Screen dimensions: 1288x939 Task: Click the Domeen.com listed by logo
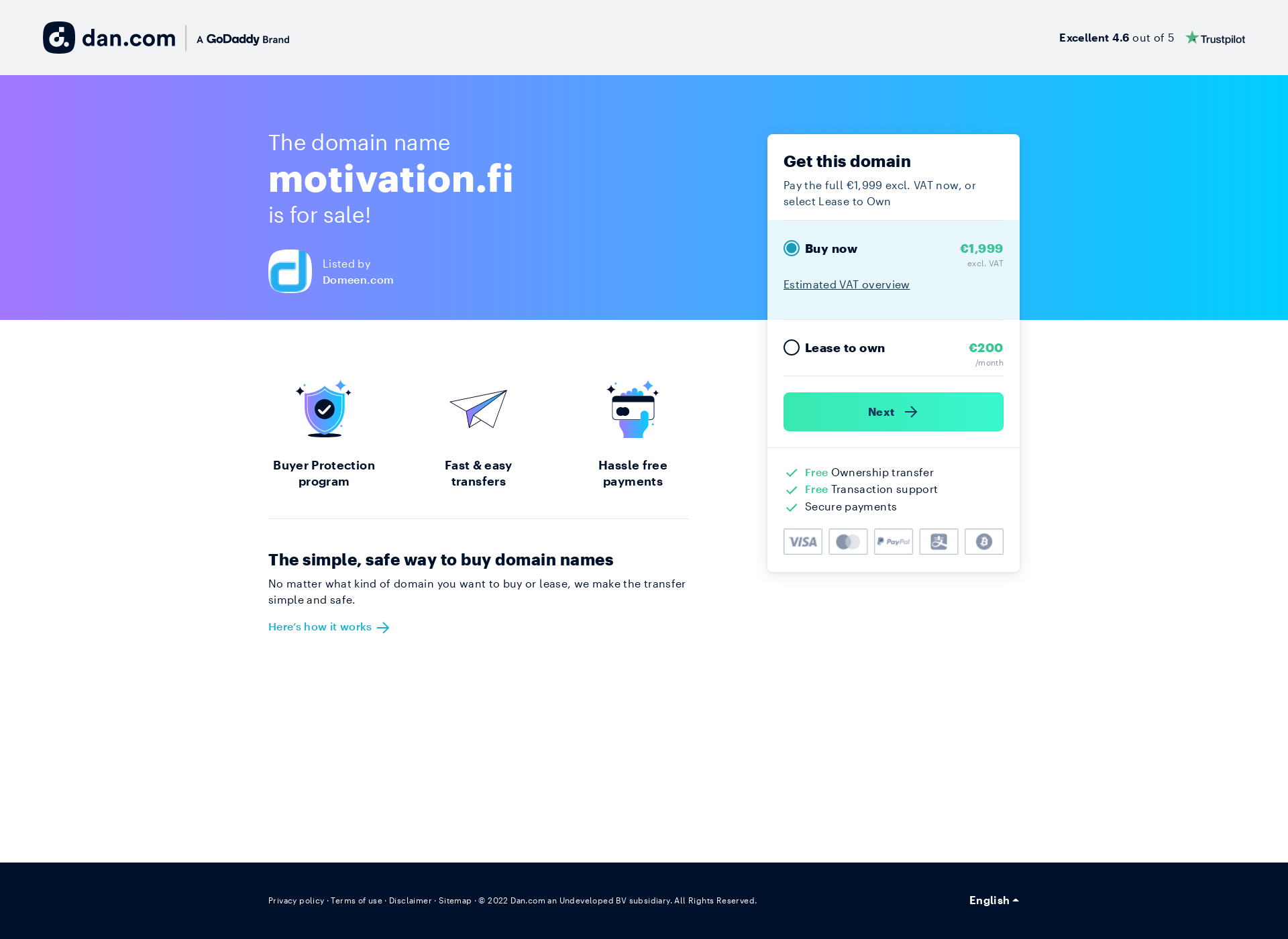290,271
